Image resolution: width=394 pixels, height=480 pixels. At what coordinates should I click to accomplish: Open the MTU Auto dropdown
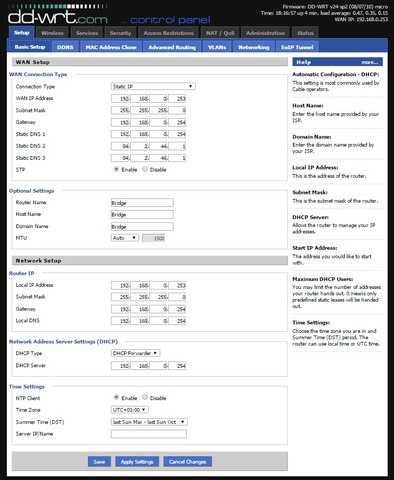click(125, 238)
